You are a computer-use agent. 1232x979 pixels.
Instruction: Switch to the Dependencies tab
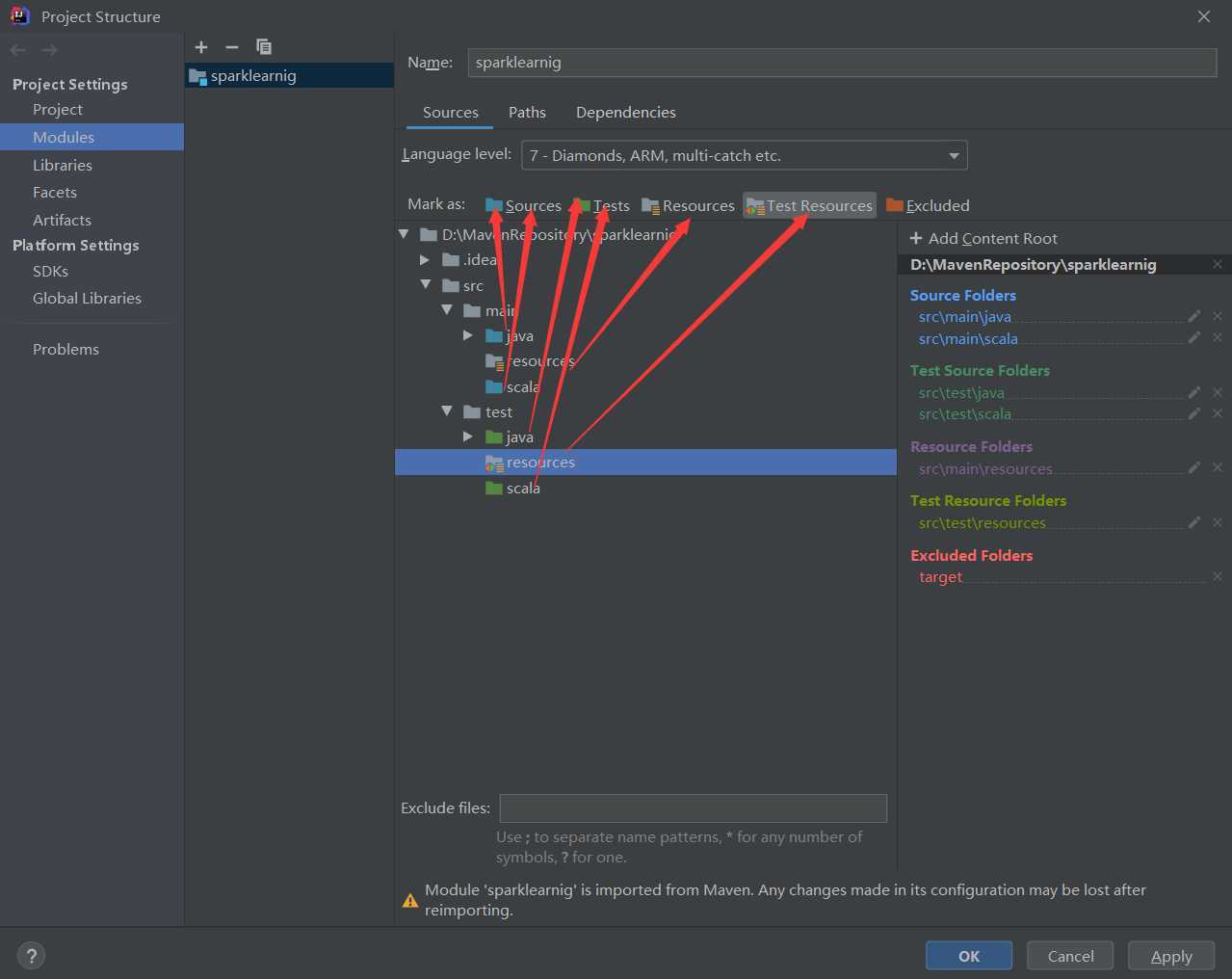[626, 112]
